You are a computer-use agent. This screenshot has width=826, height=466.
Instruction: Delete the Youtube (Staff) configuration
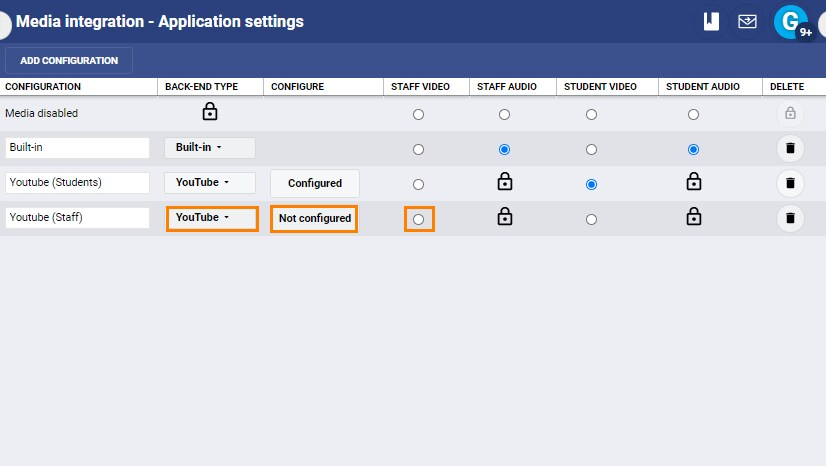(x=790, y=218)
